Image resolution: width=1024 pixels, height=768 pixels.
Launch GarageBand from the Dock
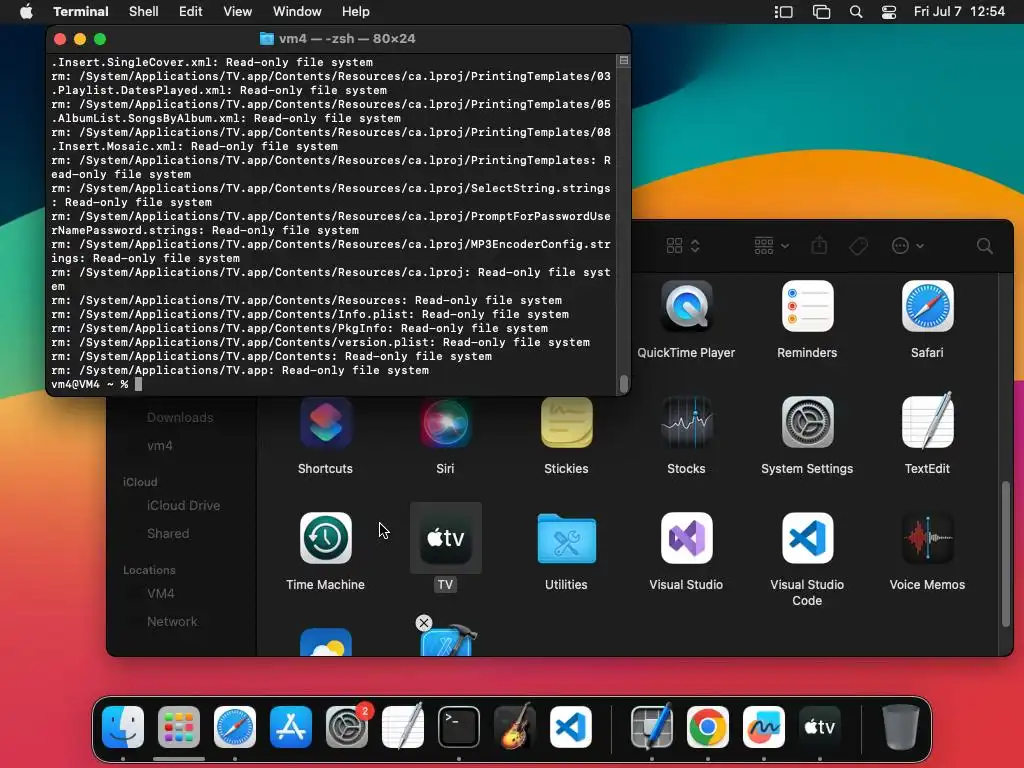click(515, 727)
